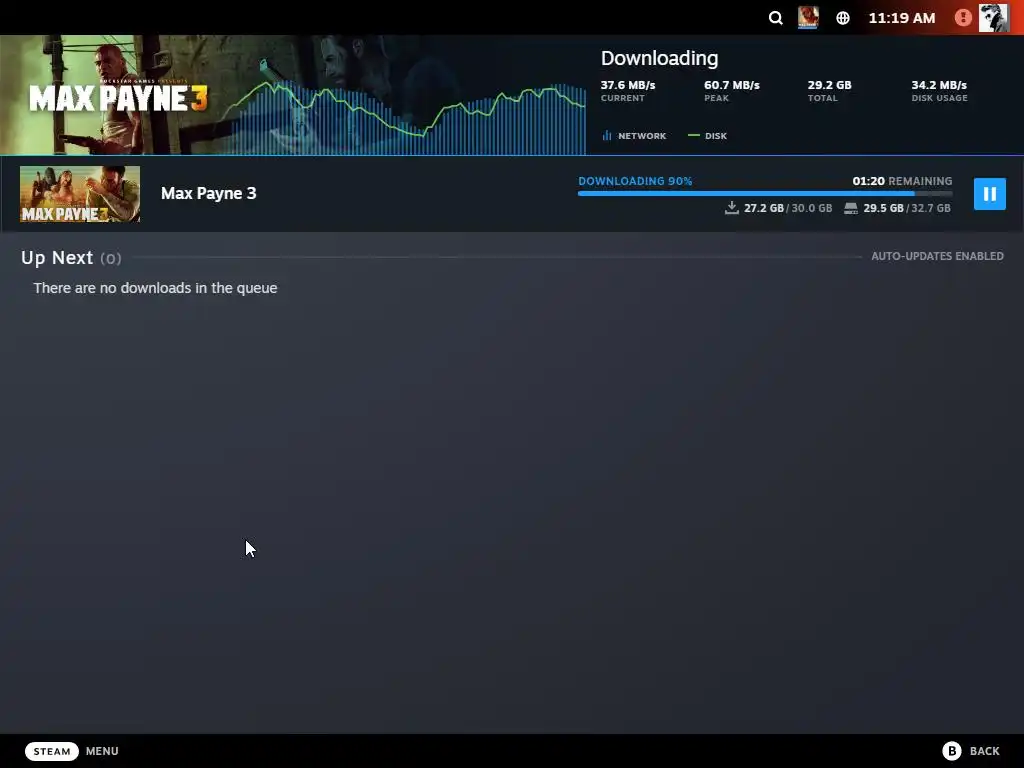Open the red alert notification icon
The height and width of the screenshot is (768, 1024).
[963, 18]
